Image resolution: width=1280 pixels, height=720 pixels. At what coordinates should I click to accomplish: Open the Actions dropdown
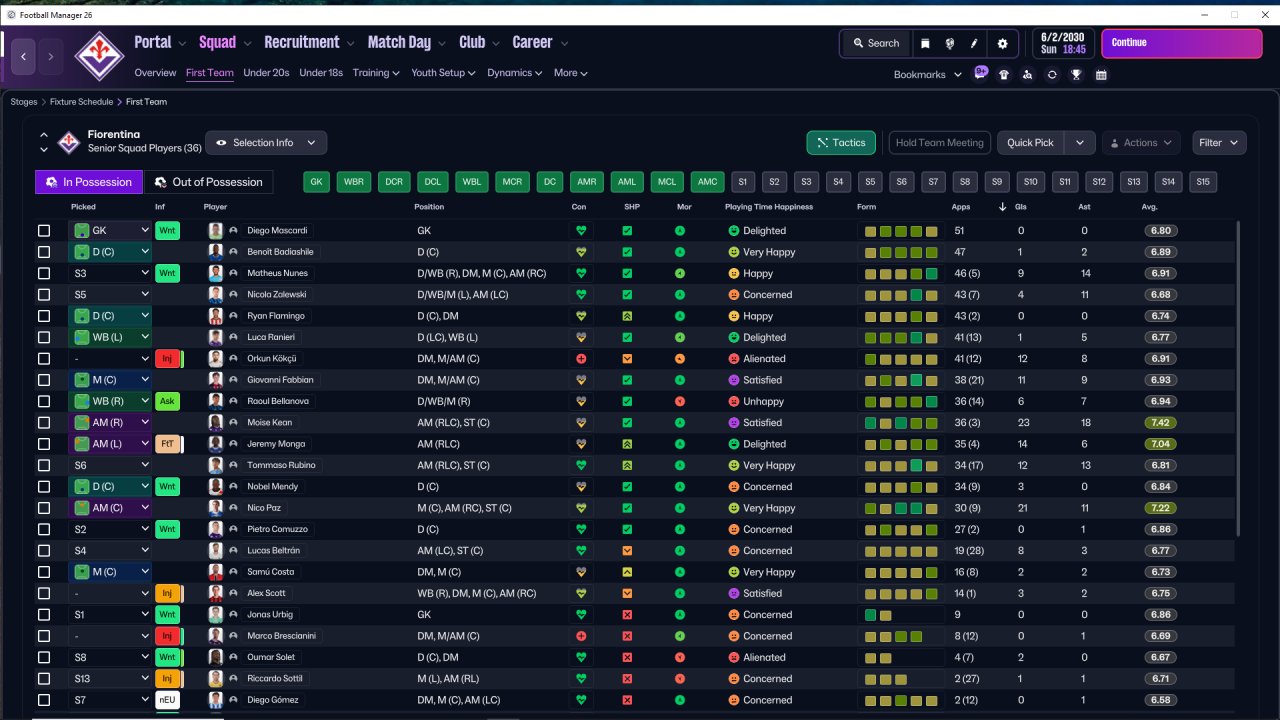1141,143
